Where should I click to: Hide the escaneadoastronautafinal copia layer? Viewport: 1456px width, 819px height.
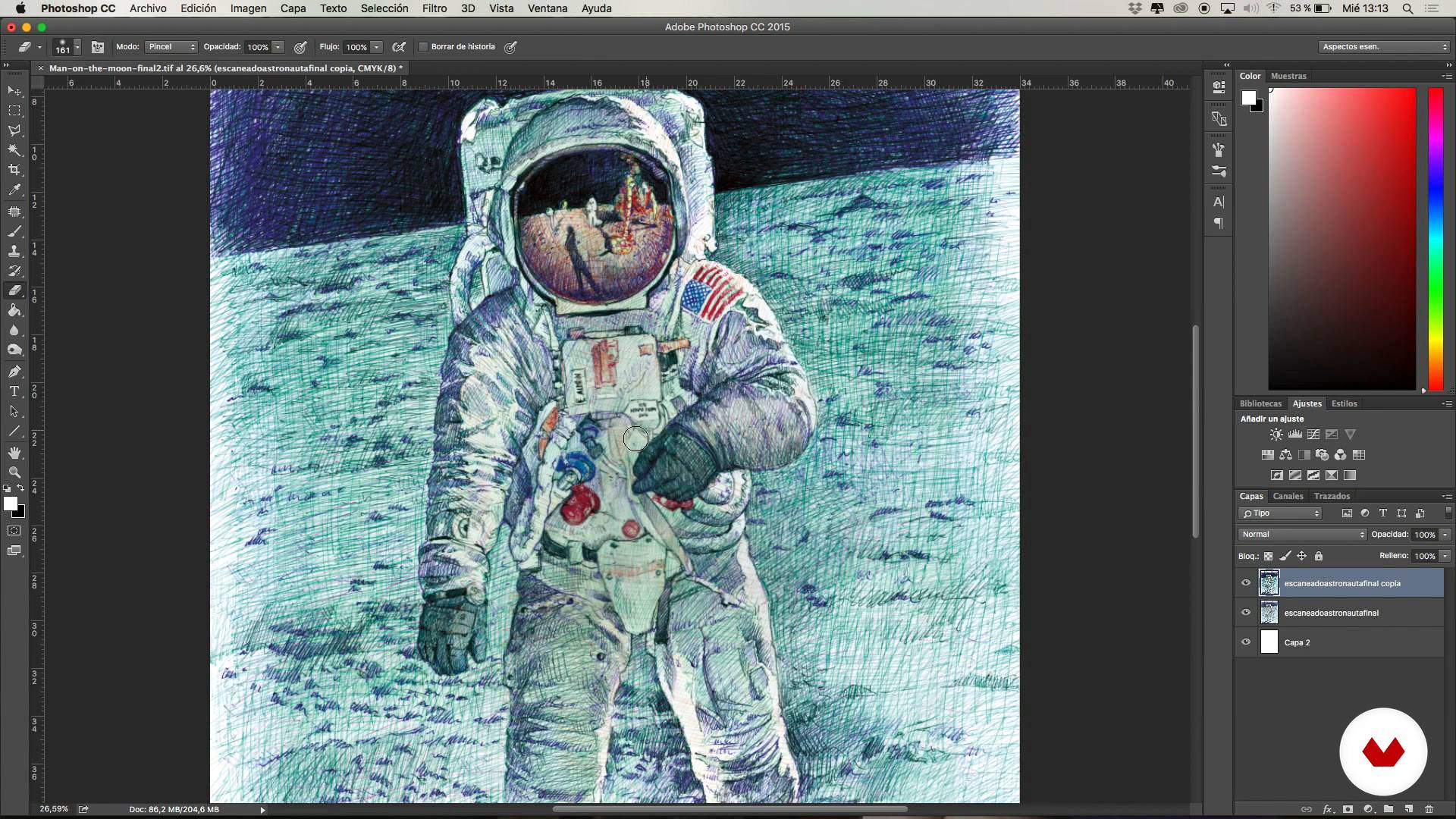(1245, 583)
